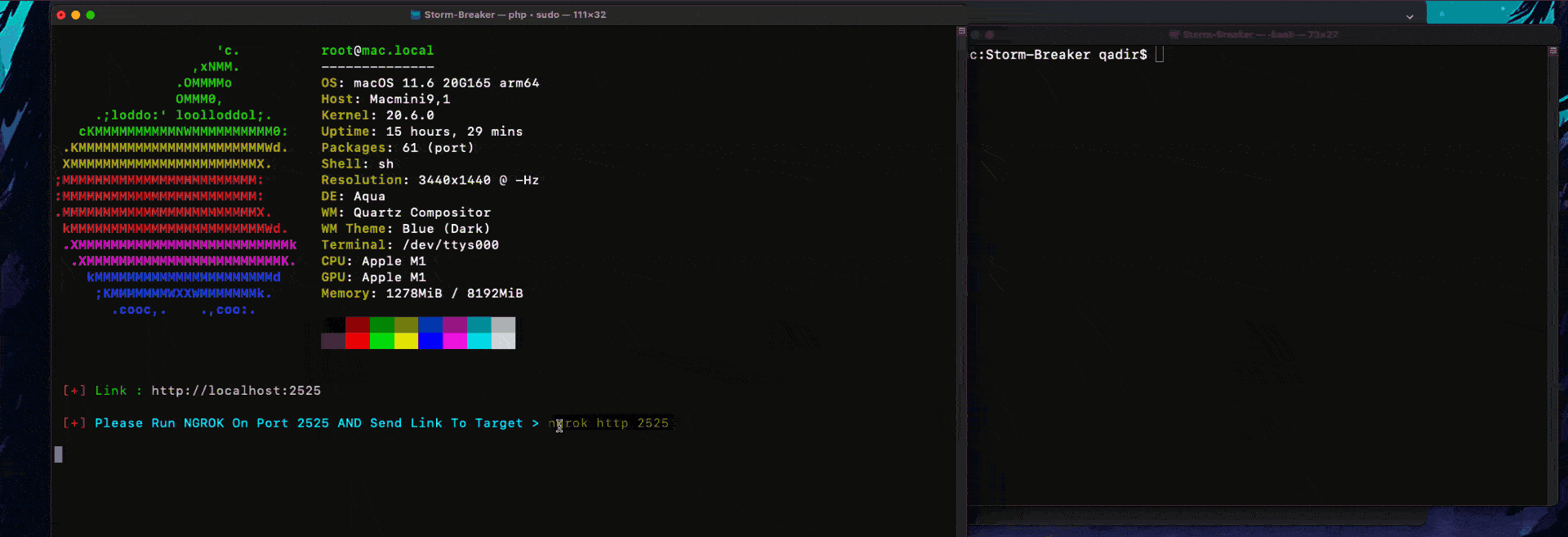Click the bright green swatch in the bottom color row

(x=382, y=341)
